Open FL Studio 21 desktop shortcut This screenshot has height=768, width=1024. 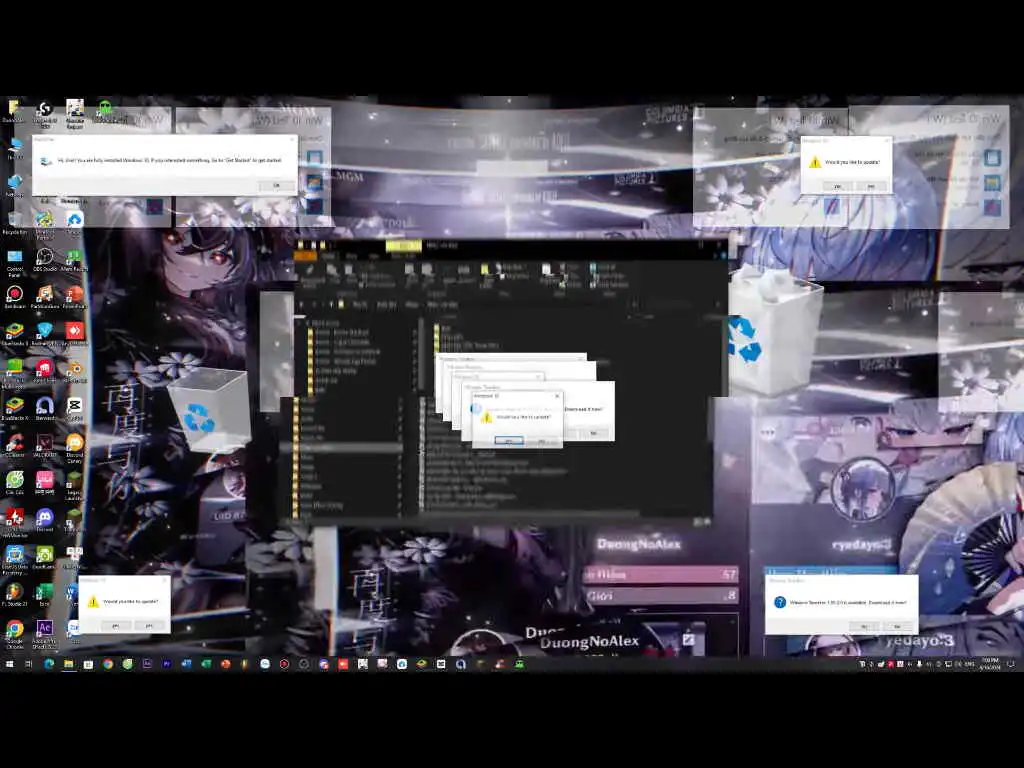(x=14, y=593)
